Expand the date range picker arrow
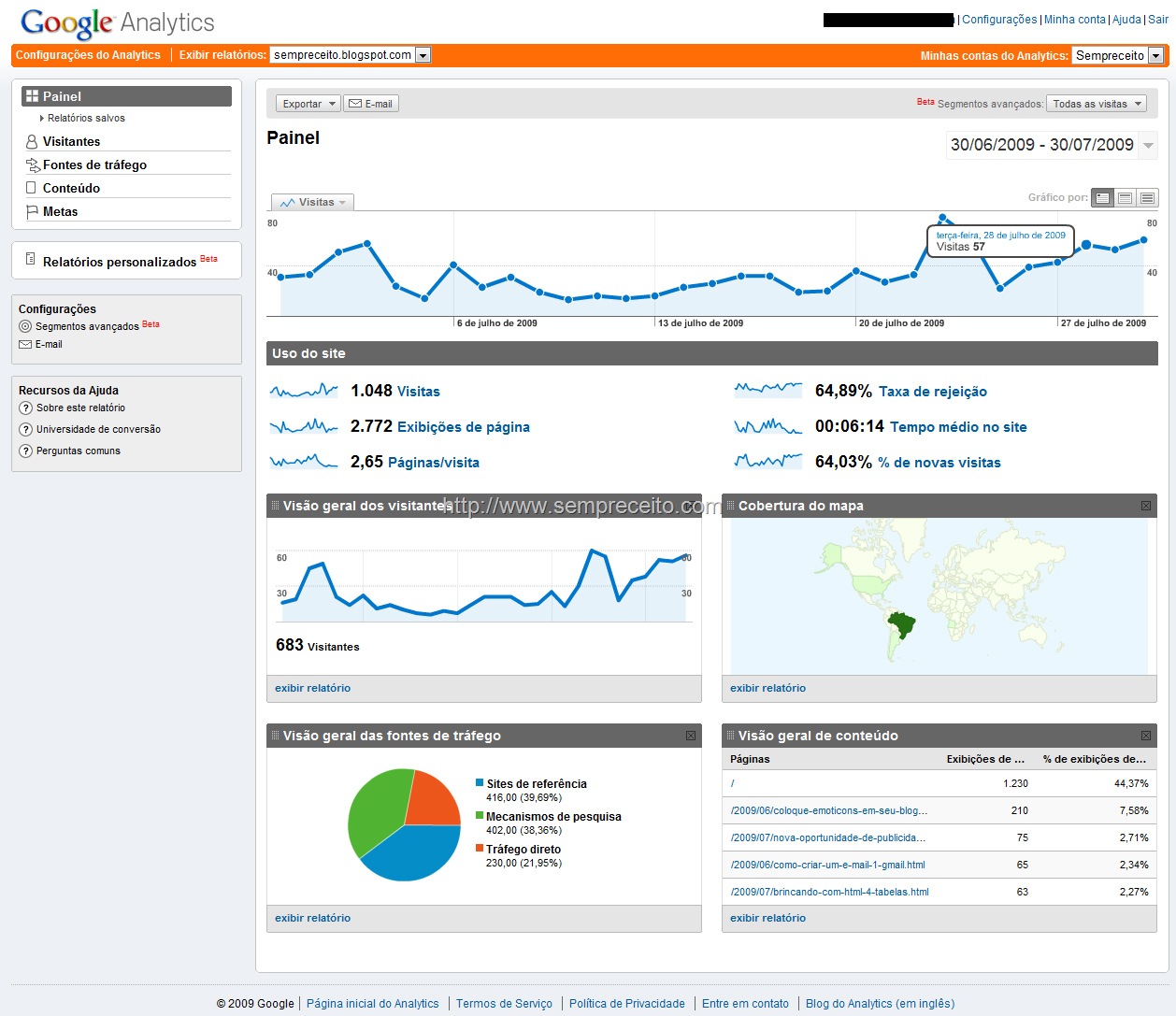This screenshot has height=1016, width=1176. pos(1149,145)
